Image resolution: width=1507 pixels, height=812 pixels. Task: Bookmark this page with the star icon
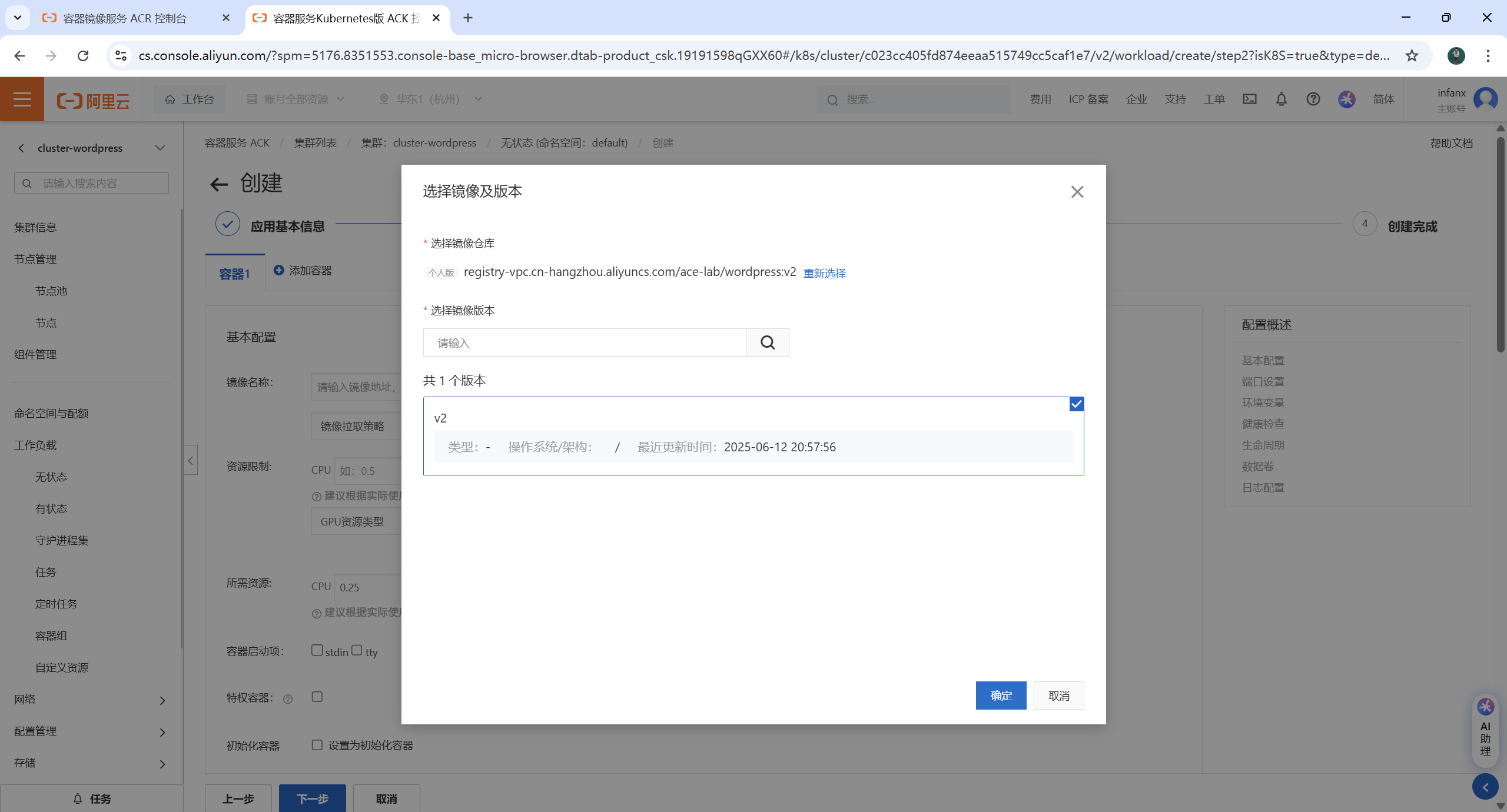tap(1412, 55)
